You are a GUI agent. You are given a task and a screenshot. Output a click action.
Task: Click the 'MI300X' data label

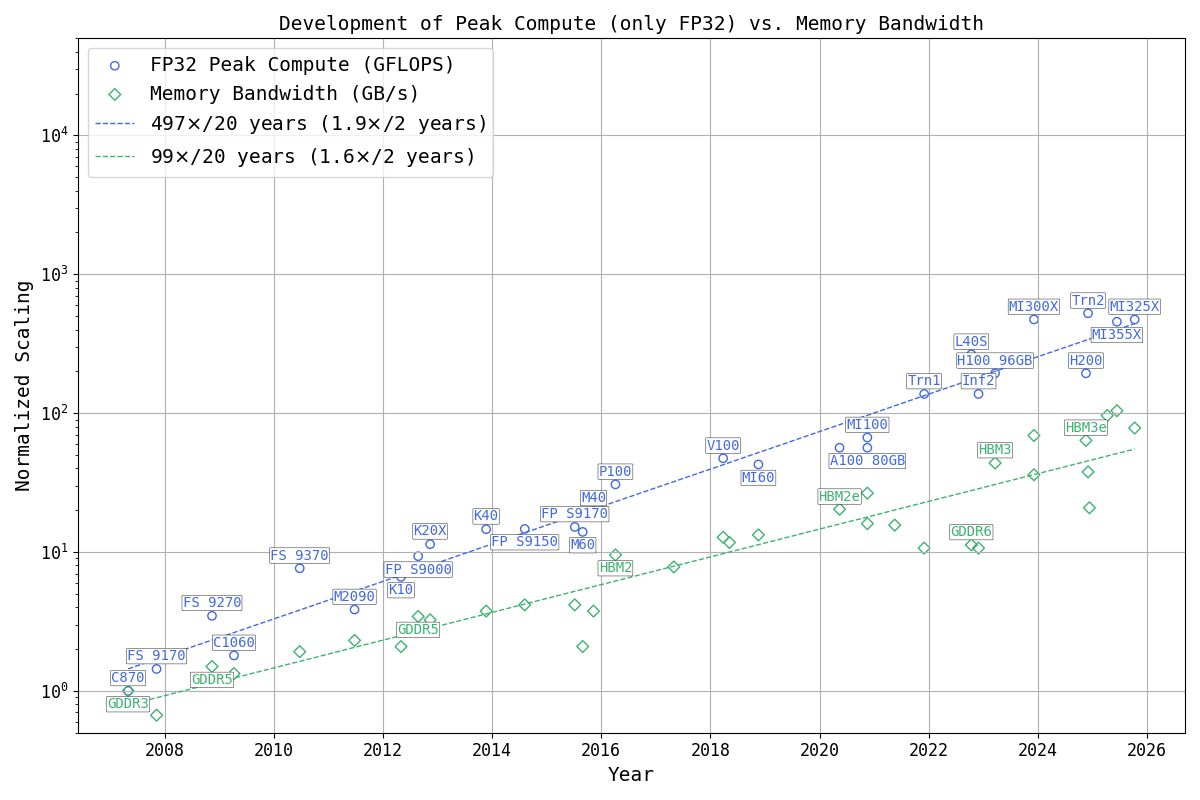pyautogui.click(x=1033, y=306)
